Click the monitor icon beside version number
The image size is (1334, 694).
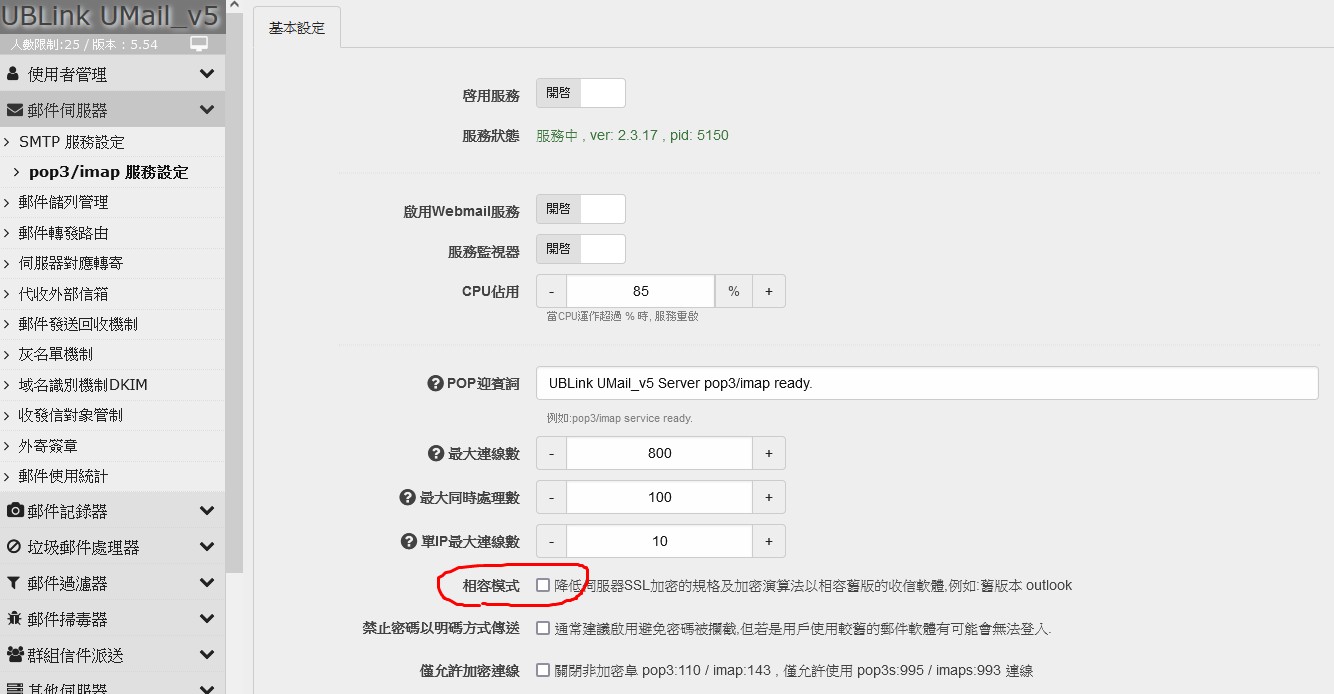199,44
